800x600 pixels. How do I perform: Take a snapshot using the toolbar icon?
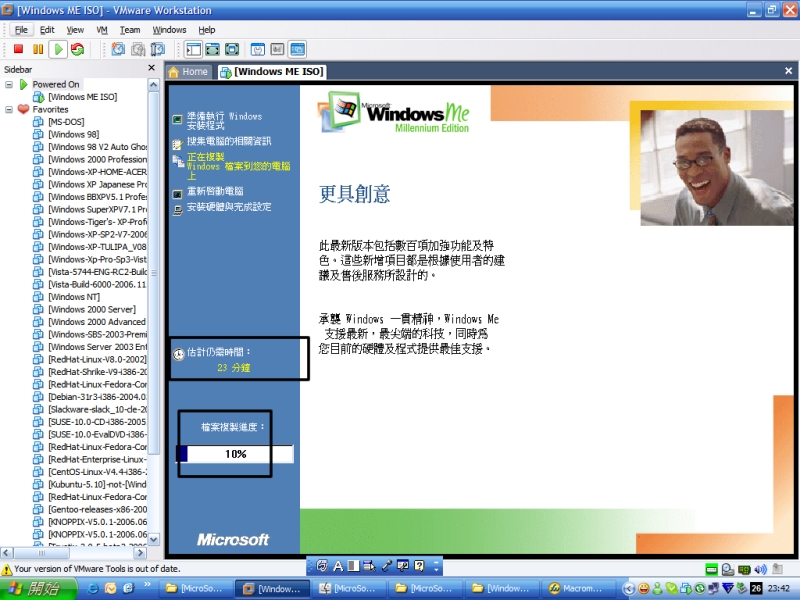(118, 49)
